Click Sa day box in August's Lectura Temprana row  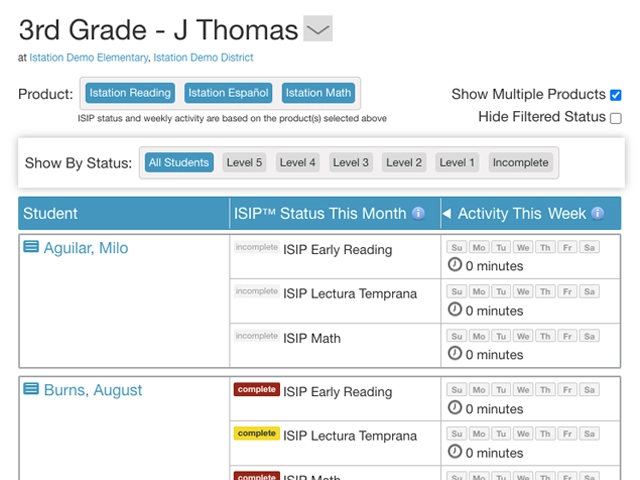(x=589, y=433)
